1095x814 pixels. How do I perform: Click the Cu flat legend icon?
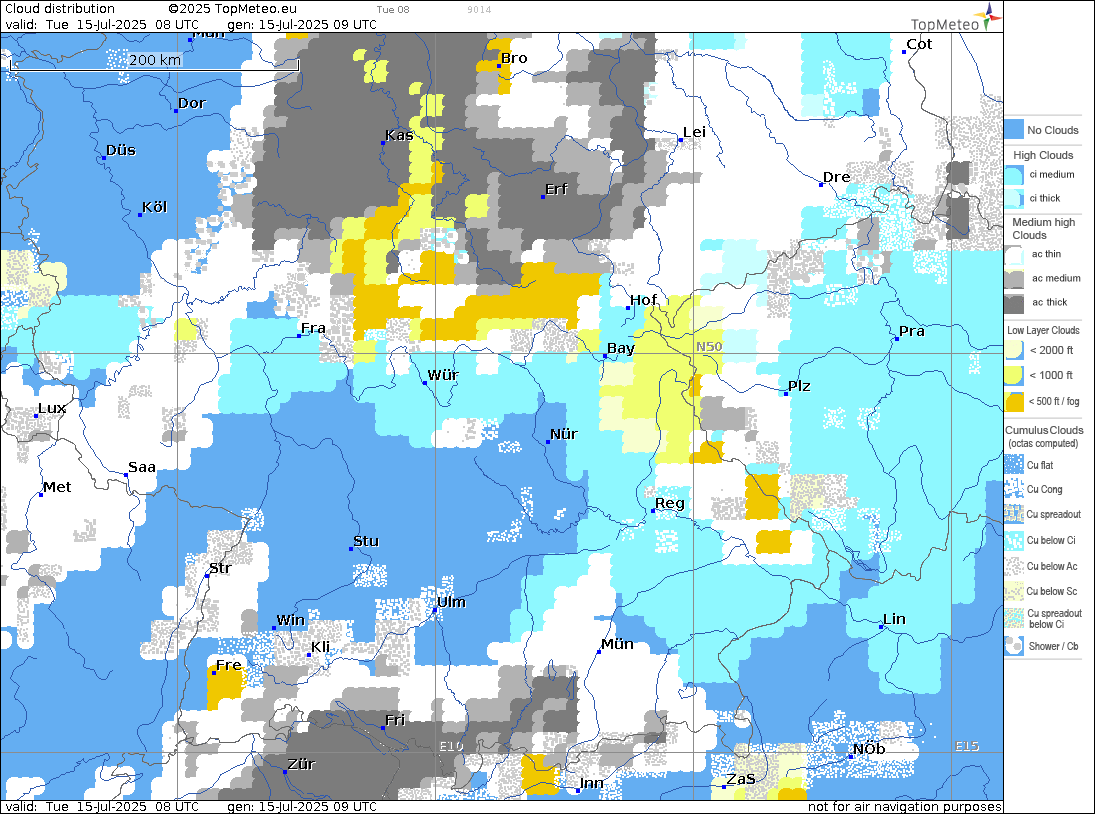(1014, 465)
